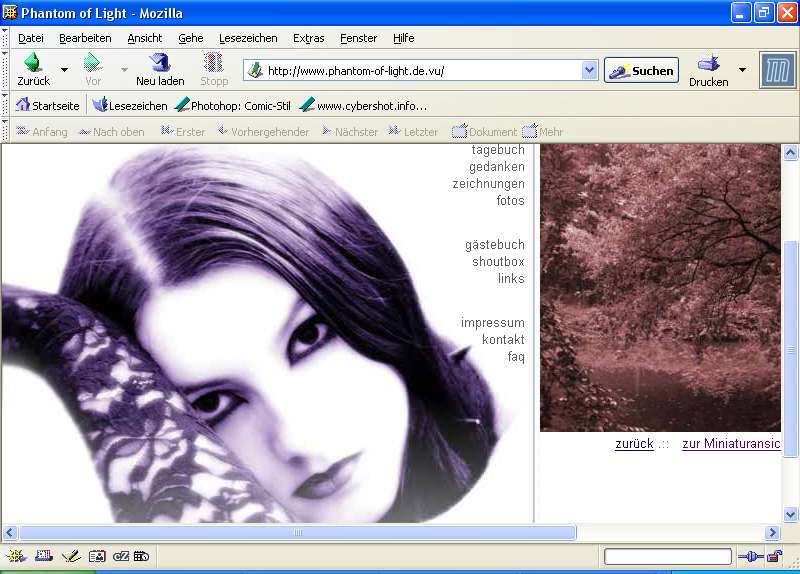The height and width of the screenshot is (574, 800).
Task: Click the security lock icon in status bar
Action: (x=774, y=556)
